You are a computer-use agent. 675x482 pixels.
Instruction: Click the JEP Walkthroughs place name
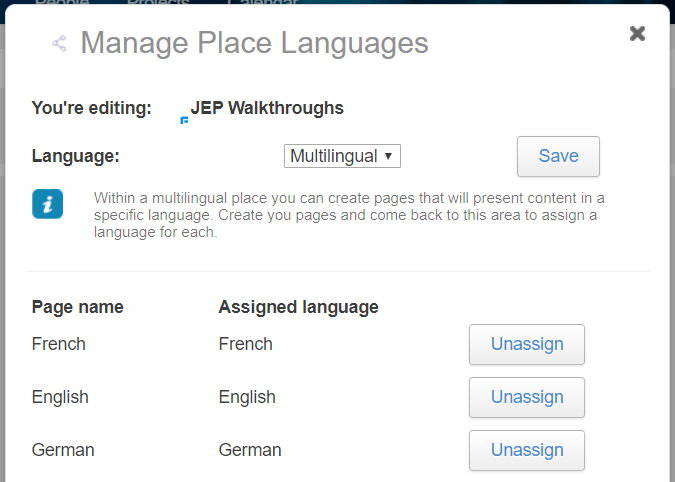click(267, 108)
